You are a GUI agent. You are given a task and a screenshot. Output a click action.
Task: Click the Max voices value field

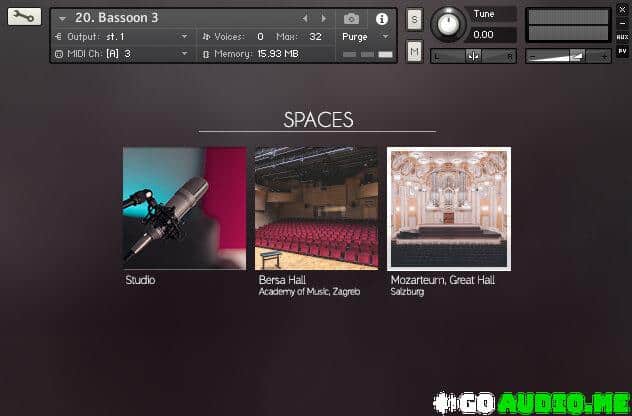315,36
